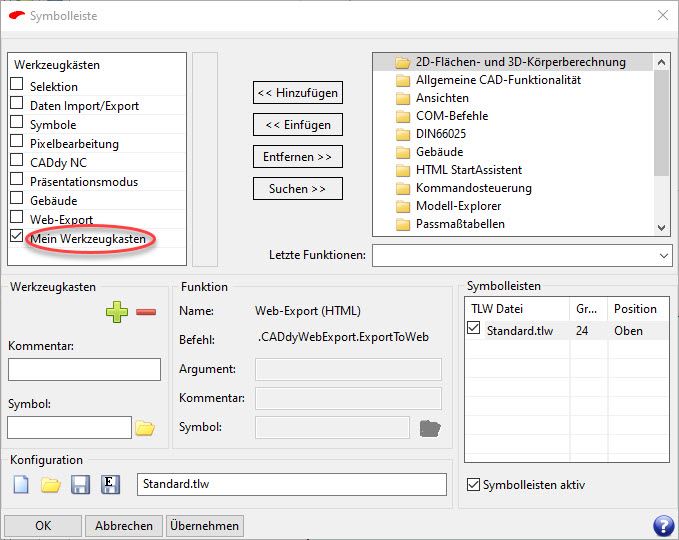Enable the Symbole toolbox checkbox

(16, 122)
